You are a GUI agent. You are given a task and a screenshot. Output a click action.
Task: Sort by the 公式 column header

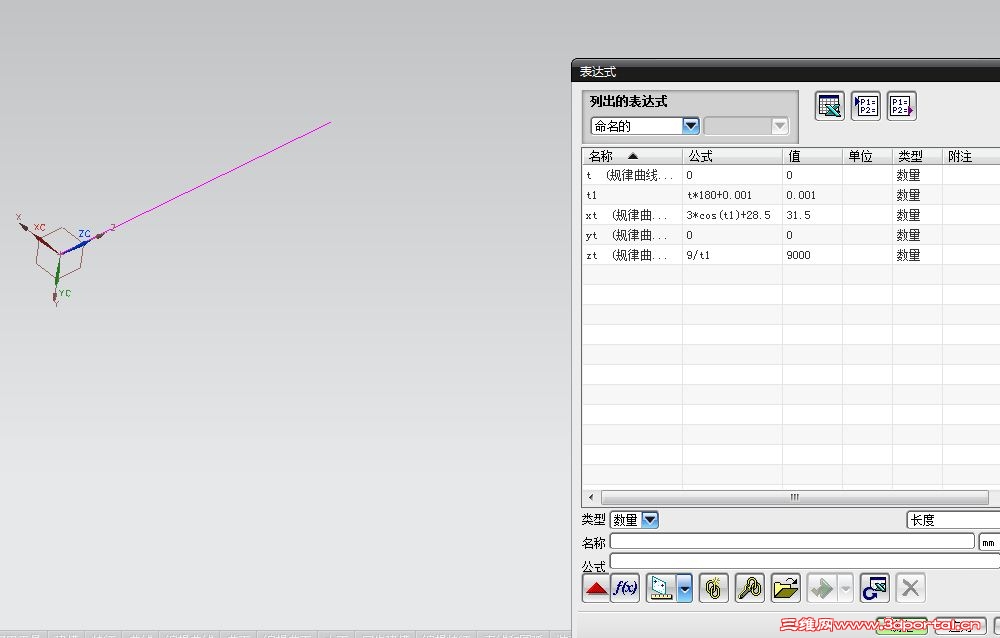(732, 156)
